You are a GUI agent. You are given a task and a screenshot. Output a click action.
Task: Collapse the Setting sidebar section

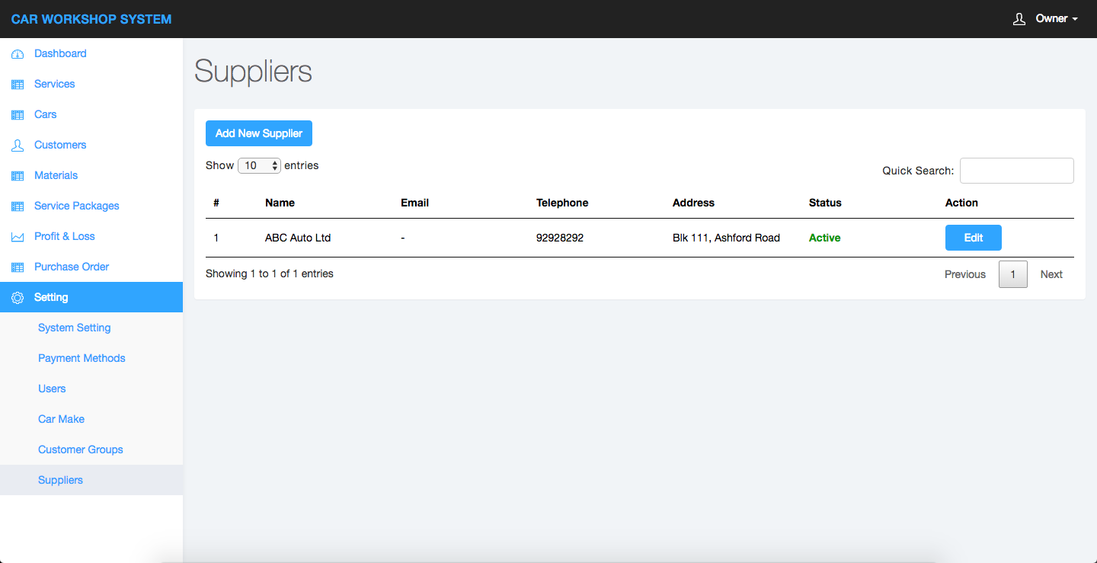tap(51, 298)
